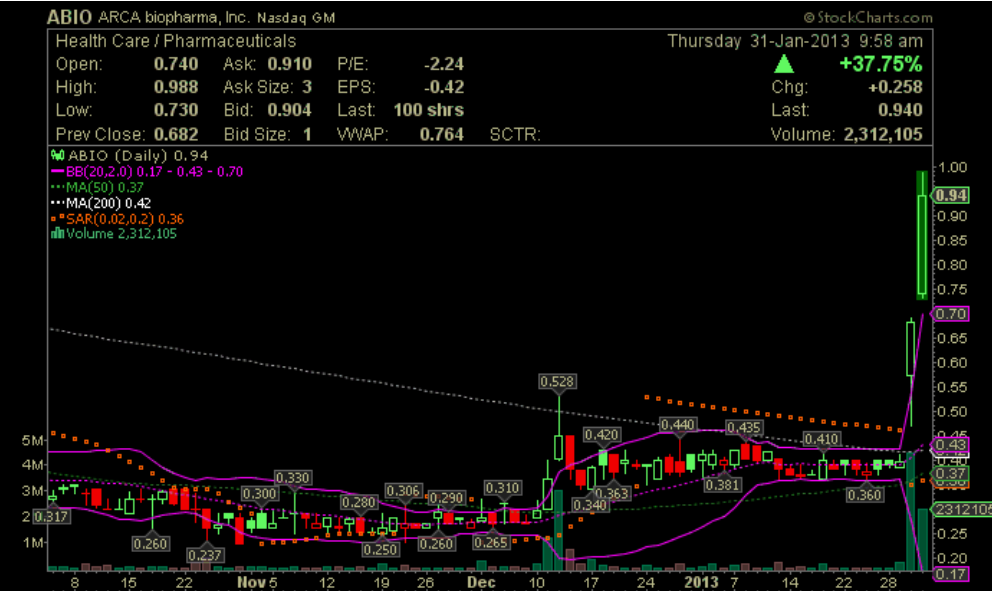Click the 0.250 price label

pyautogui.click(x=381, y=549)
